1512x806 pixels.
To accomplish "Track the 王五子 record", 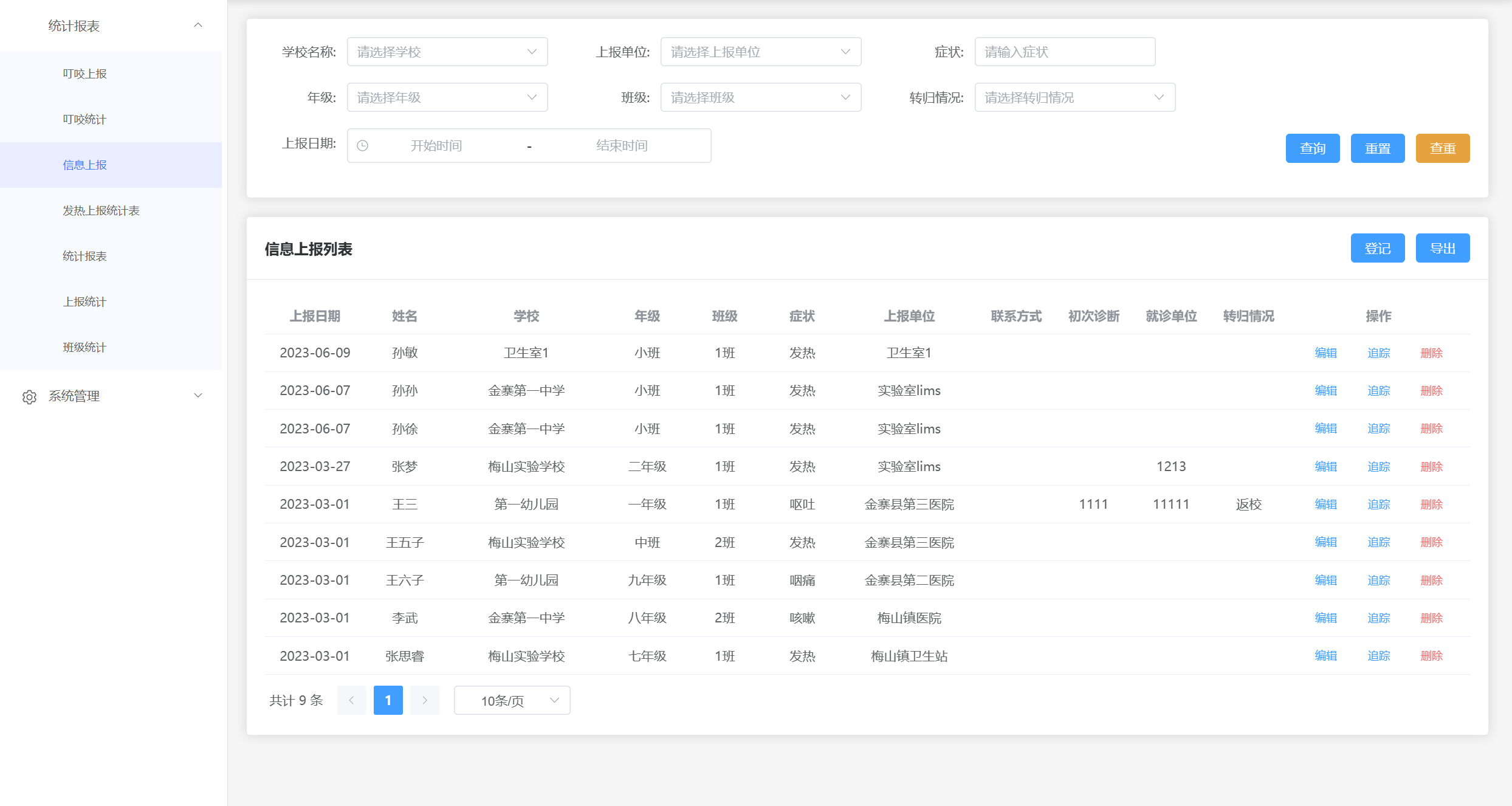I will pyautogui.click(x=1378, y=542).
